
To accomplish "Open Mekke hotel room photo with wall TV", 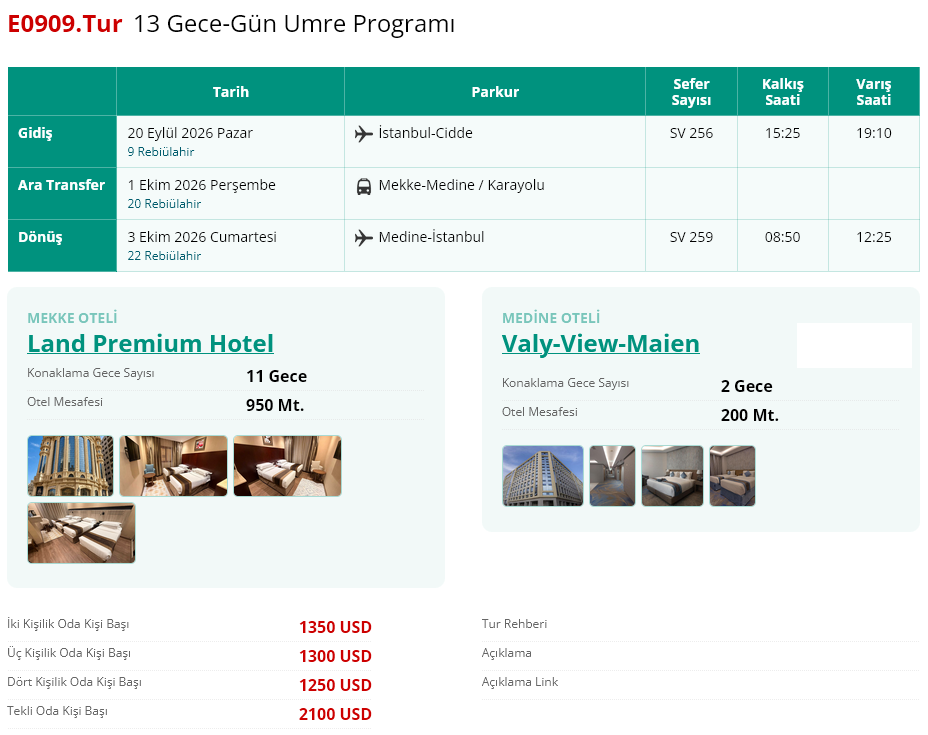I will click(173, 466).
